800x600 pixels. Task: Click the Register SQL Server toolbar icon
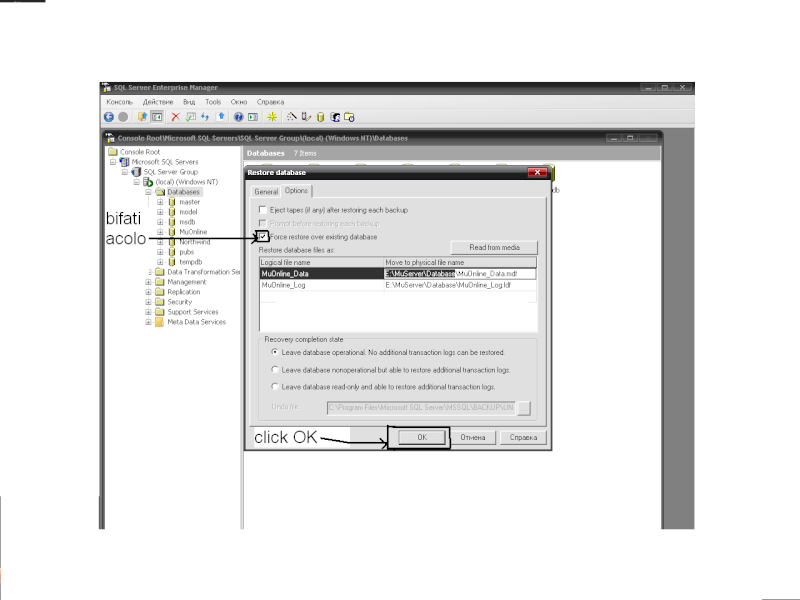coord(306,117)
